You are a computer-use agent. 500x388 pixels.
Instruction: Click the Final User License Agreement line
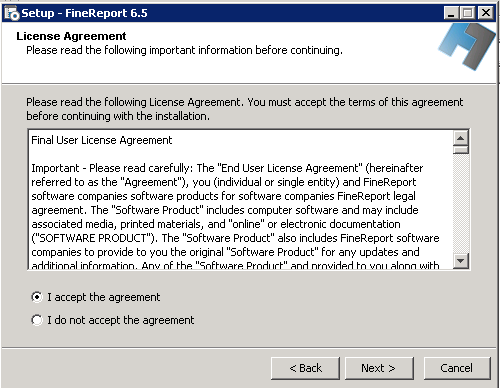(102, 140)
